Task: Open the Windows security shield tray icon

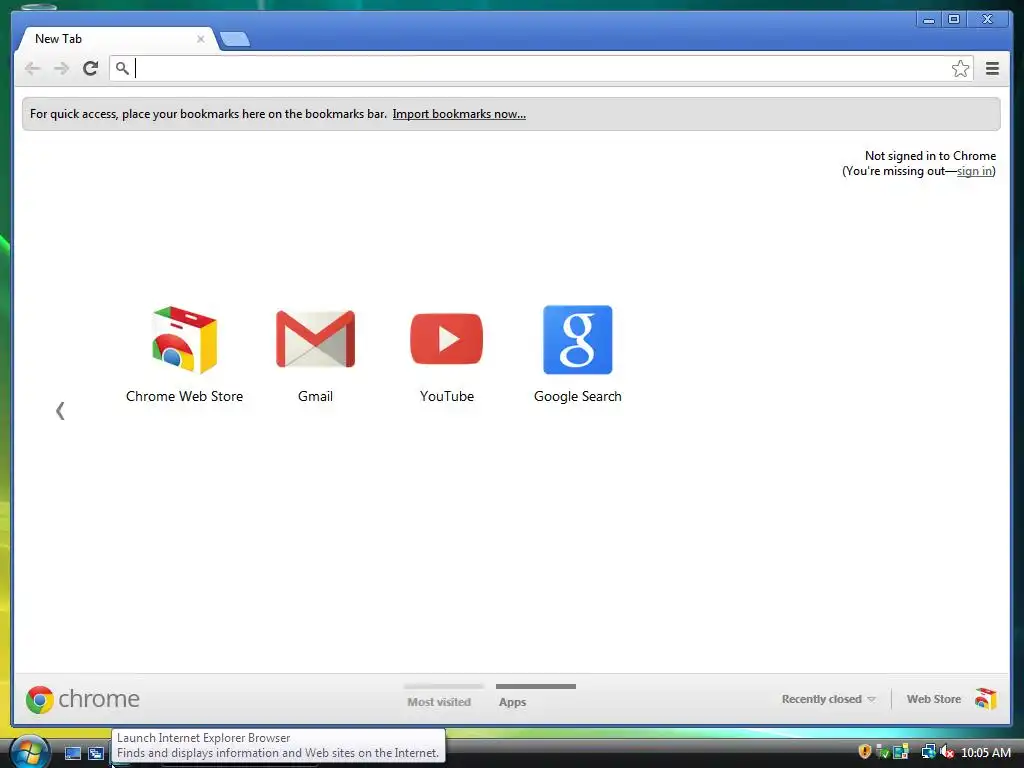Action: tap(865, 752)
